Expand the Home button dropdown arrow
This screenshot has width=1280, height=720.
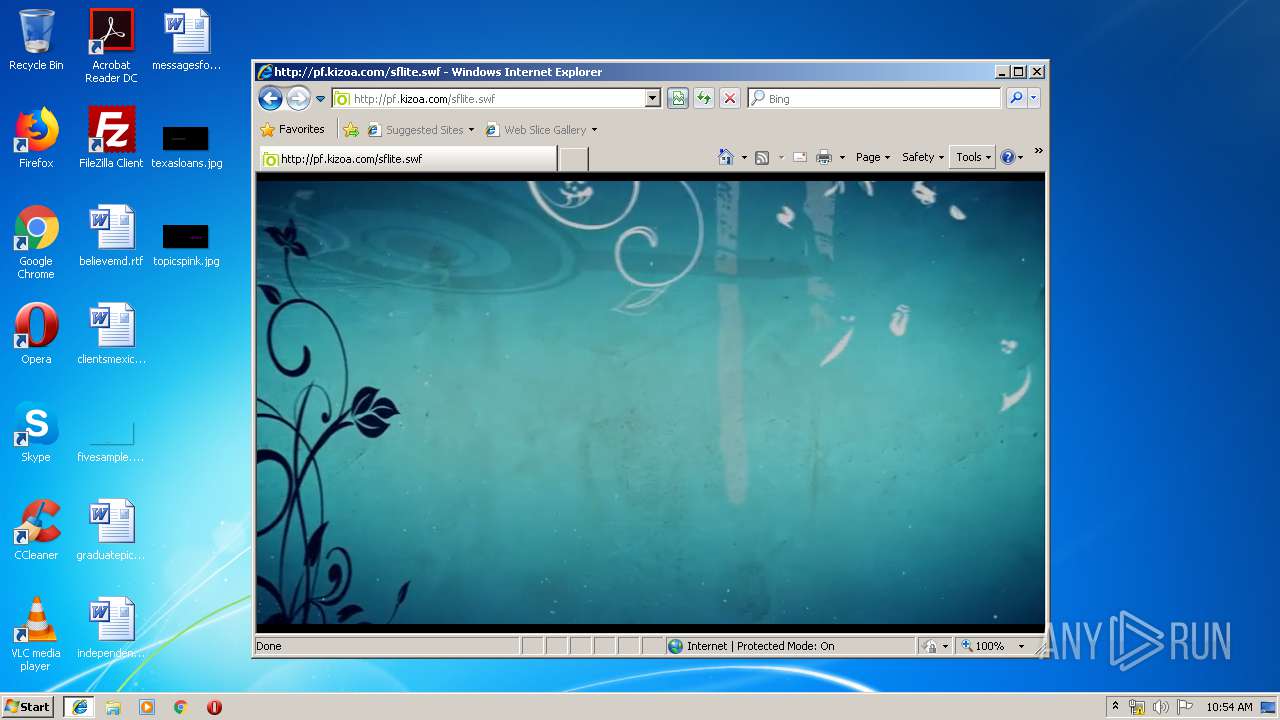pyautogui.click(x=743, y=157)
